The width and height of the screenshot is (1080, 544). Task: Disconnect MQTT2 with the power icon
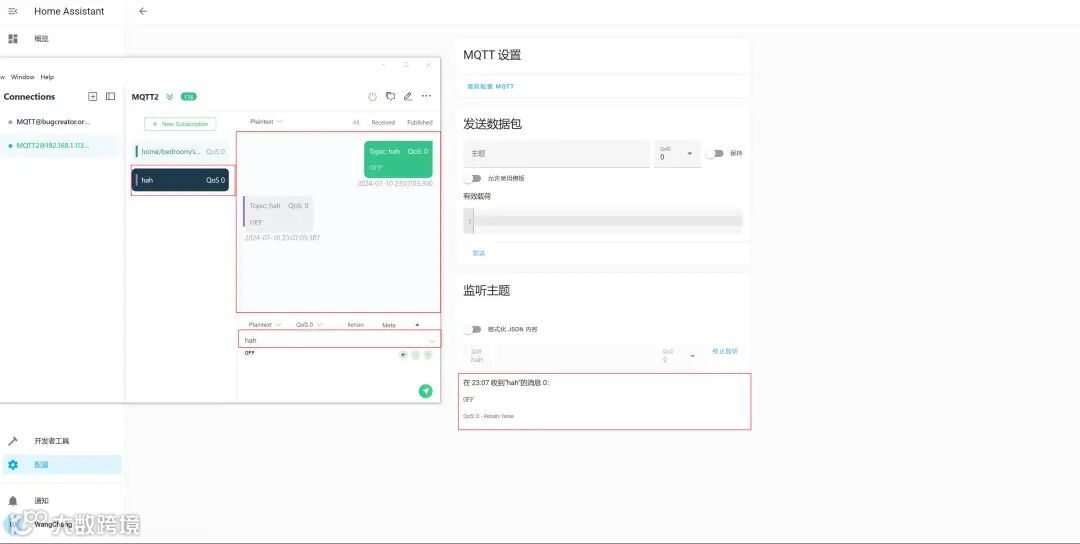373,96
